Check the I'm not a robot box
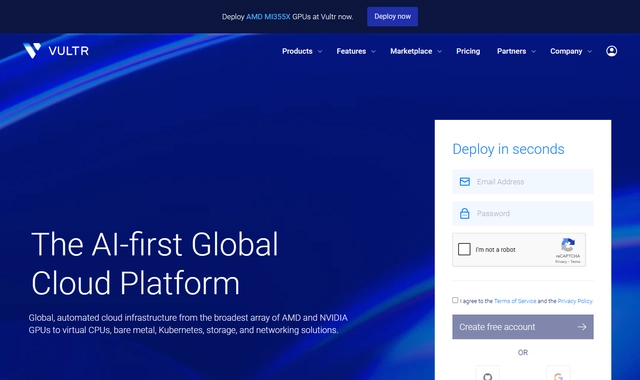The width and height of the screenshot is (640, 380). point(464,249)
